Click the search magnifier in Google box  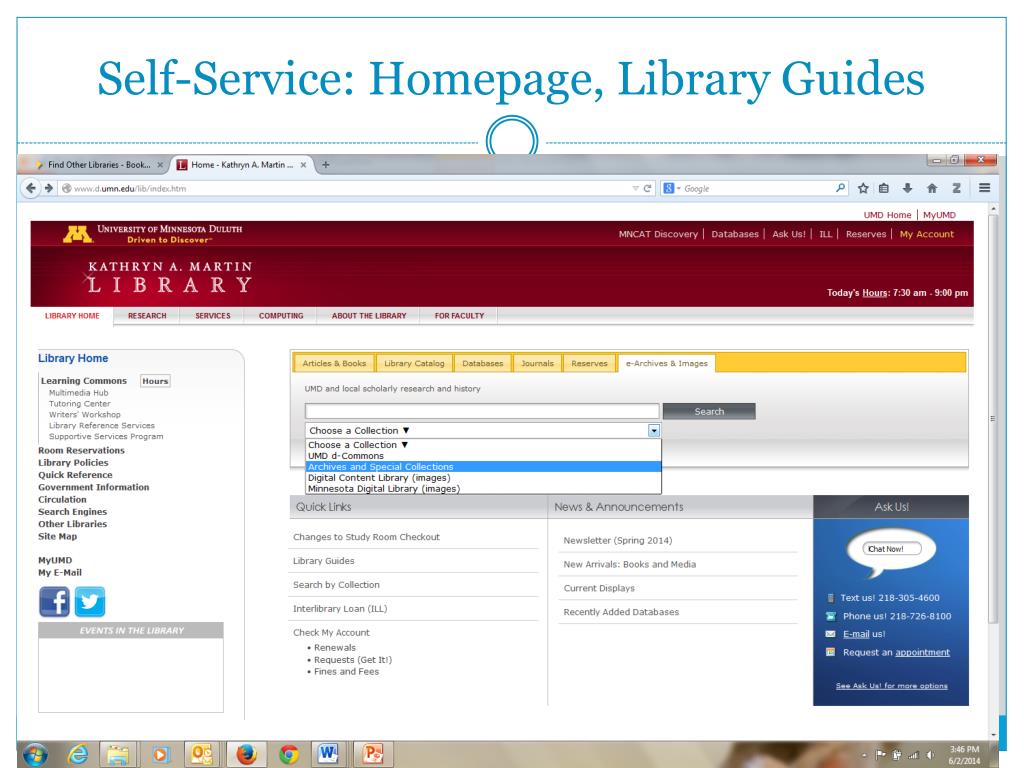coord(840,188)
